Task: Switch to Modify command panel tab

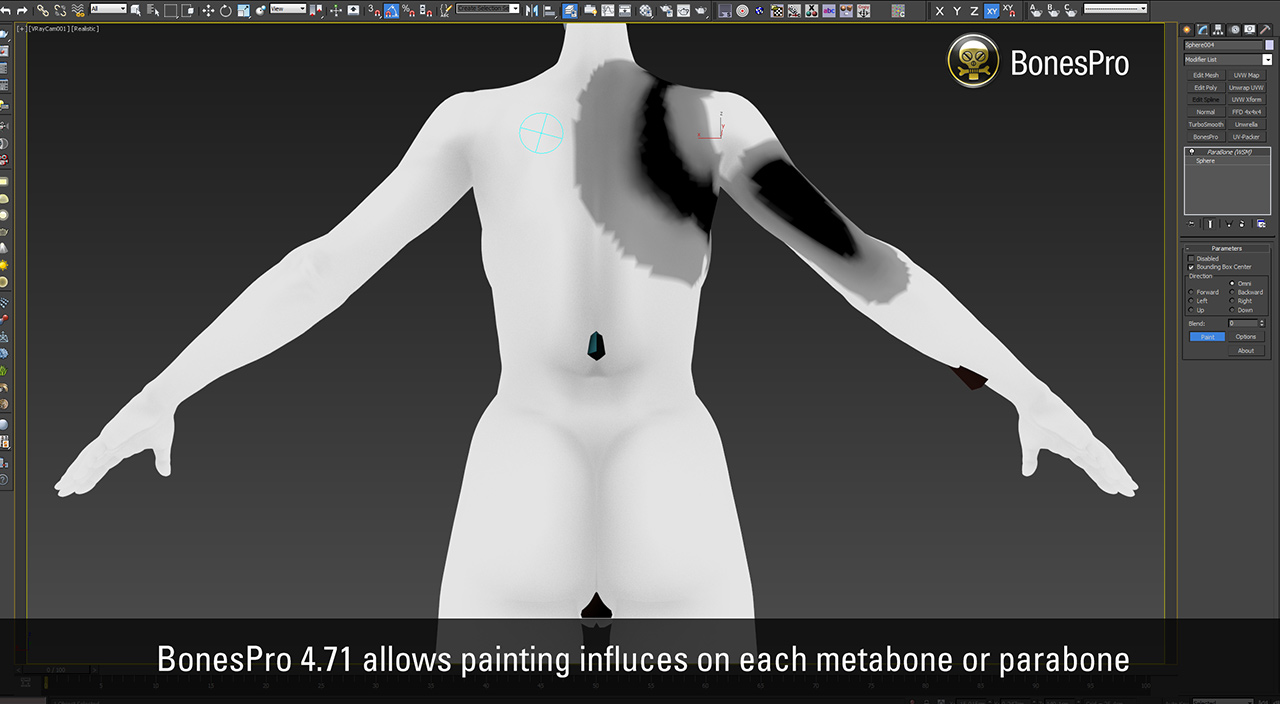Action: pos(1202,29)
